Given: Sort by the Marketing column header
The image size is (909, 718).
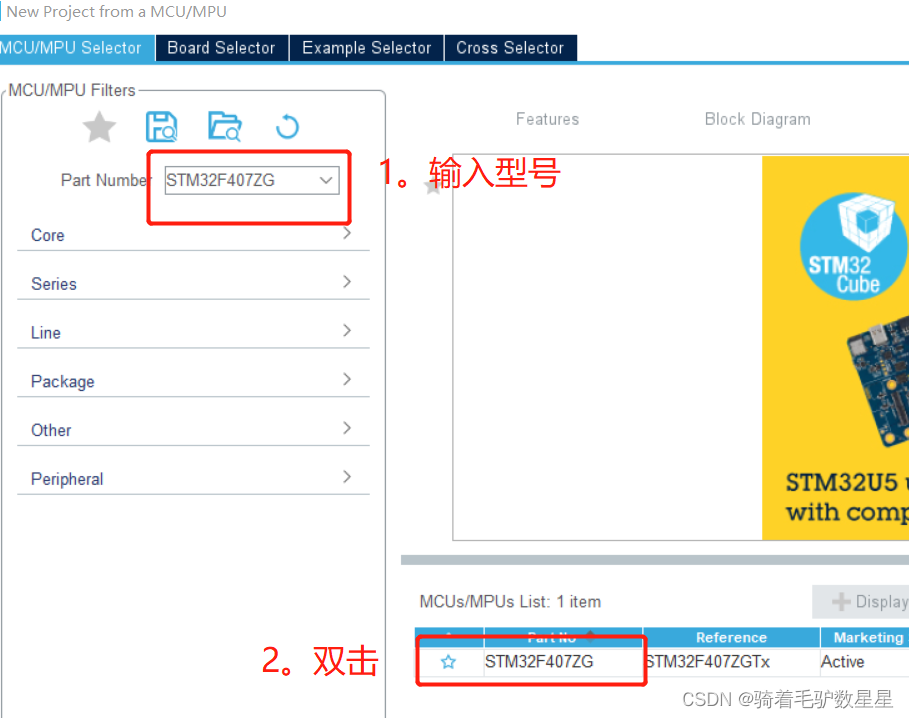Looking at the screenshot, I should pos(865,637).
